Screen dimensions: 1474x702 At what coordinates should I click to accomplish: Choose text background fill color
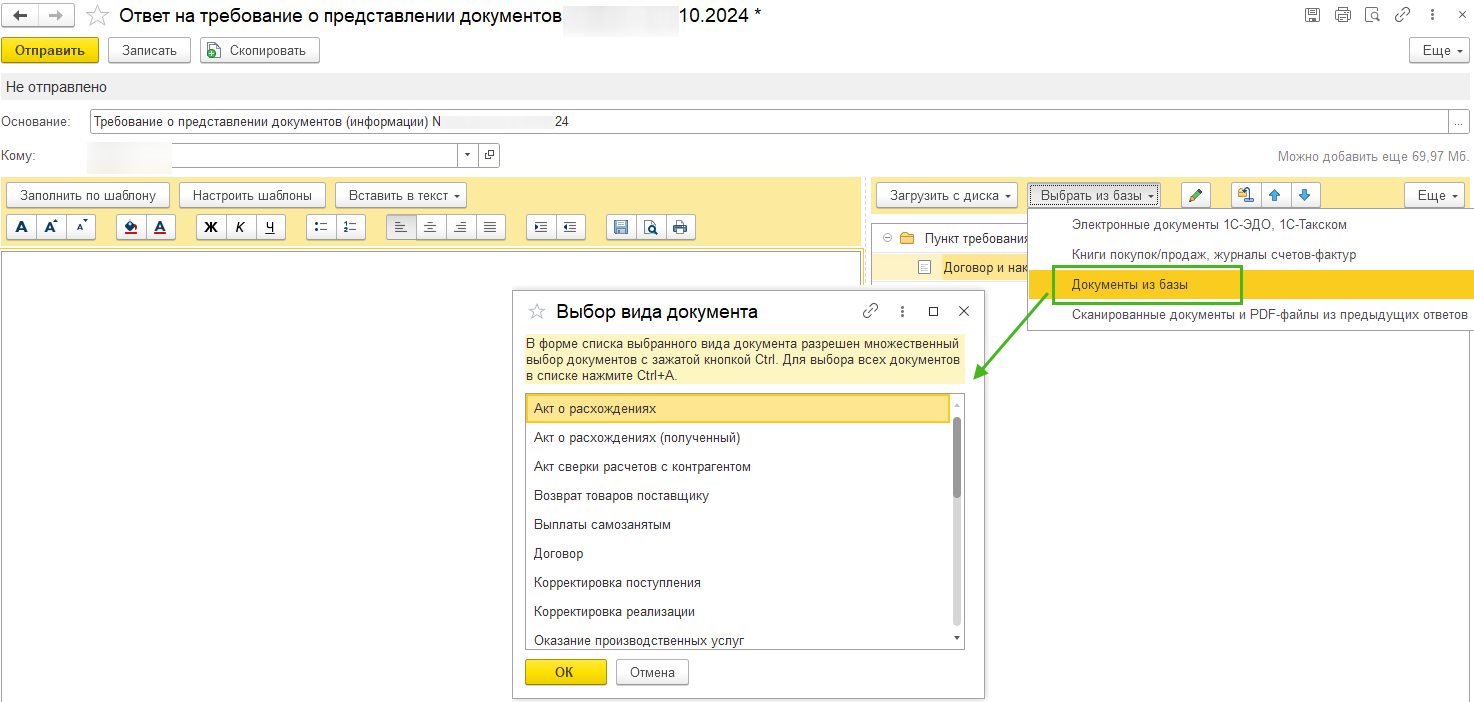(131, 227)
